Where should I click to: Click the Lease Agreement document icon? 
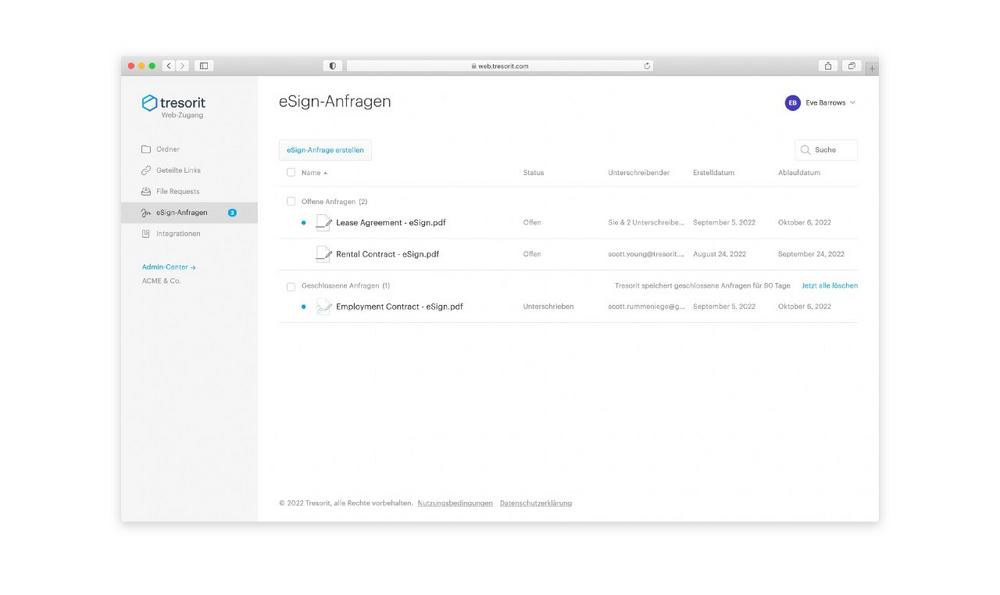click(323, 222)
